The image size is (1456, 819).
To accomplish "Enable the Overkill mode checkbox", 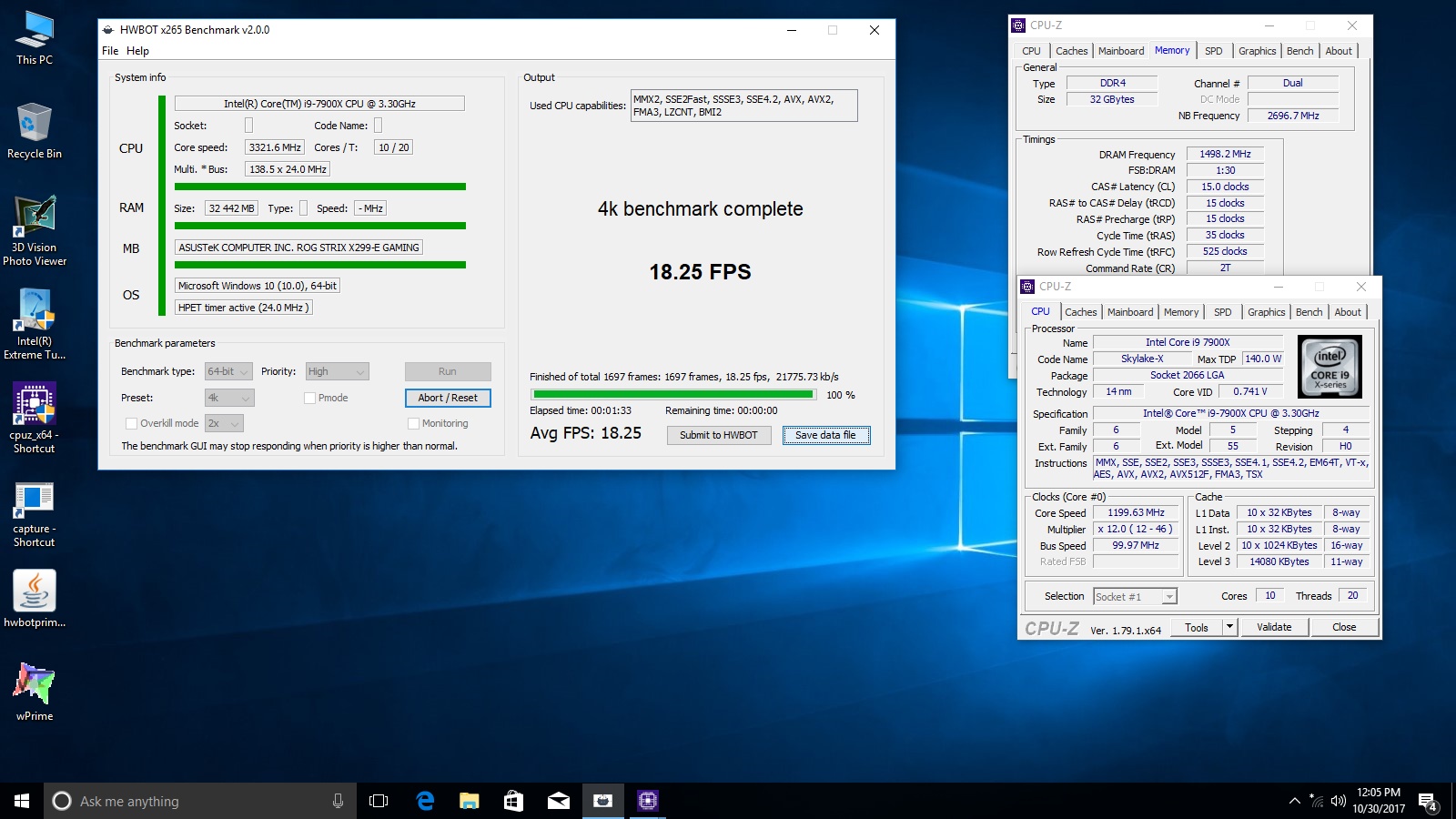I will (131, 423).
